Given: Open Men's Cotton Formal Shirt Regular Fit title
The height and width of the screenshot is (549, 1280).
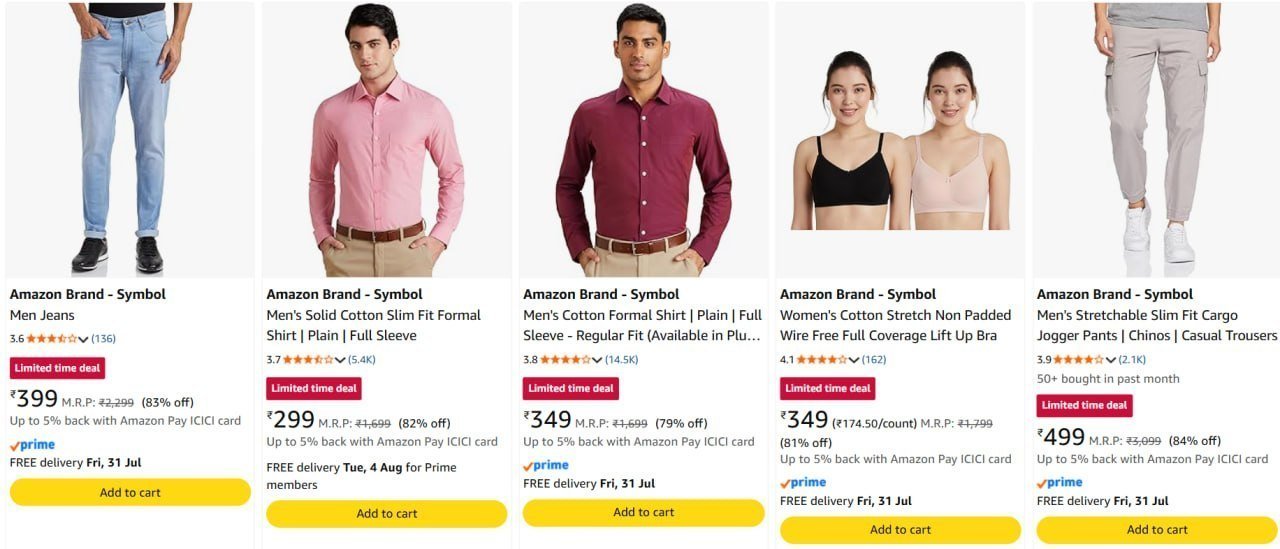Looking at the screenshot, I should tap(642, 325).
